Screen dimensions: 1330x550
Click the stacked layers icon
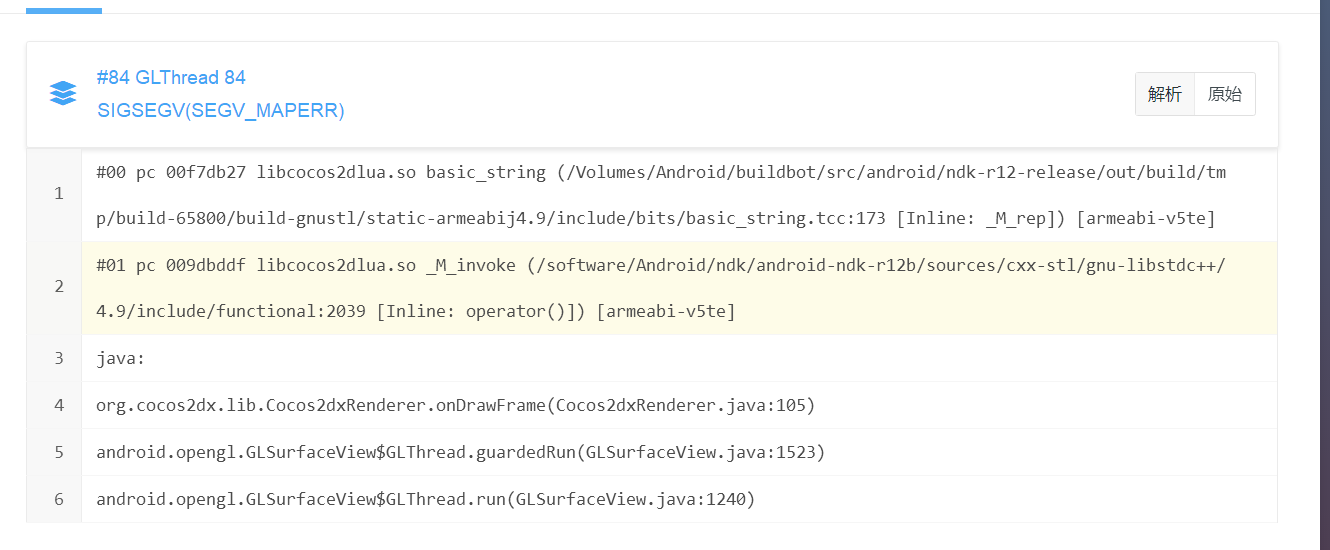(x=63, y=94)
